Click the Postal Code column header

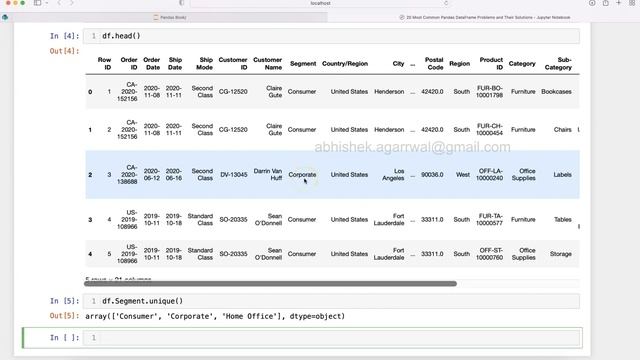click(434, 64)
